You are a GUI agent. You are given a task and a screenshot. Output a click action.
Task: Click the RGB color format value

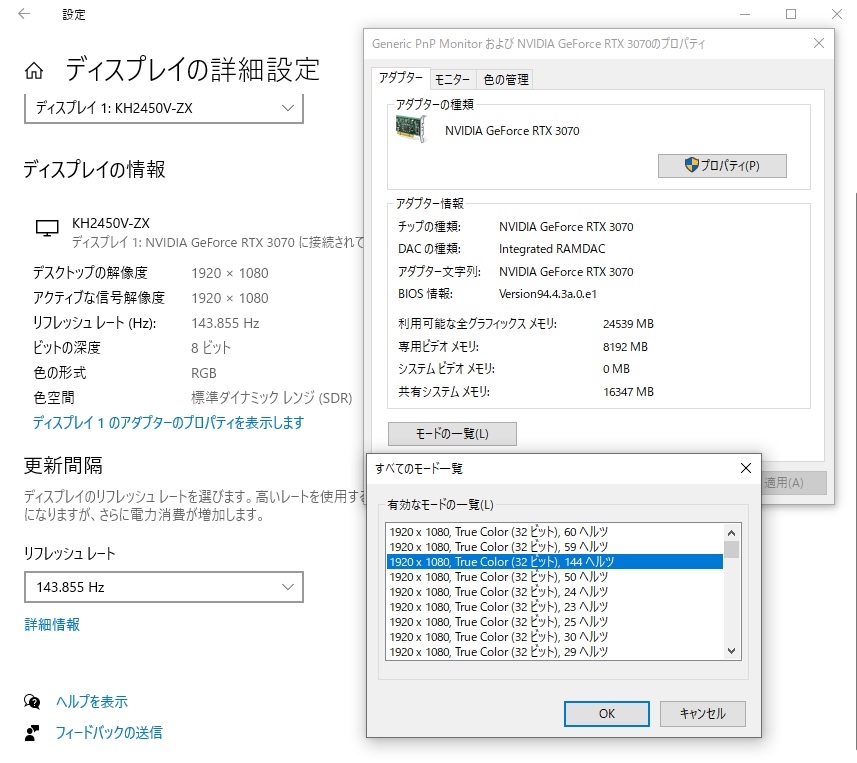click(x=204, y=373)
